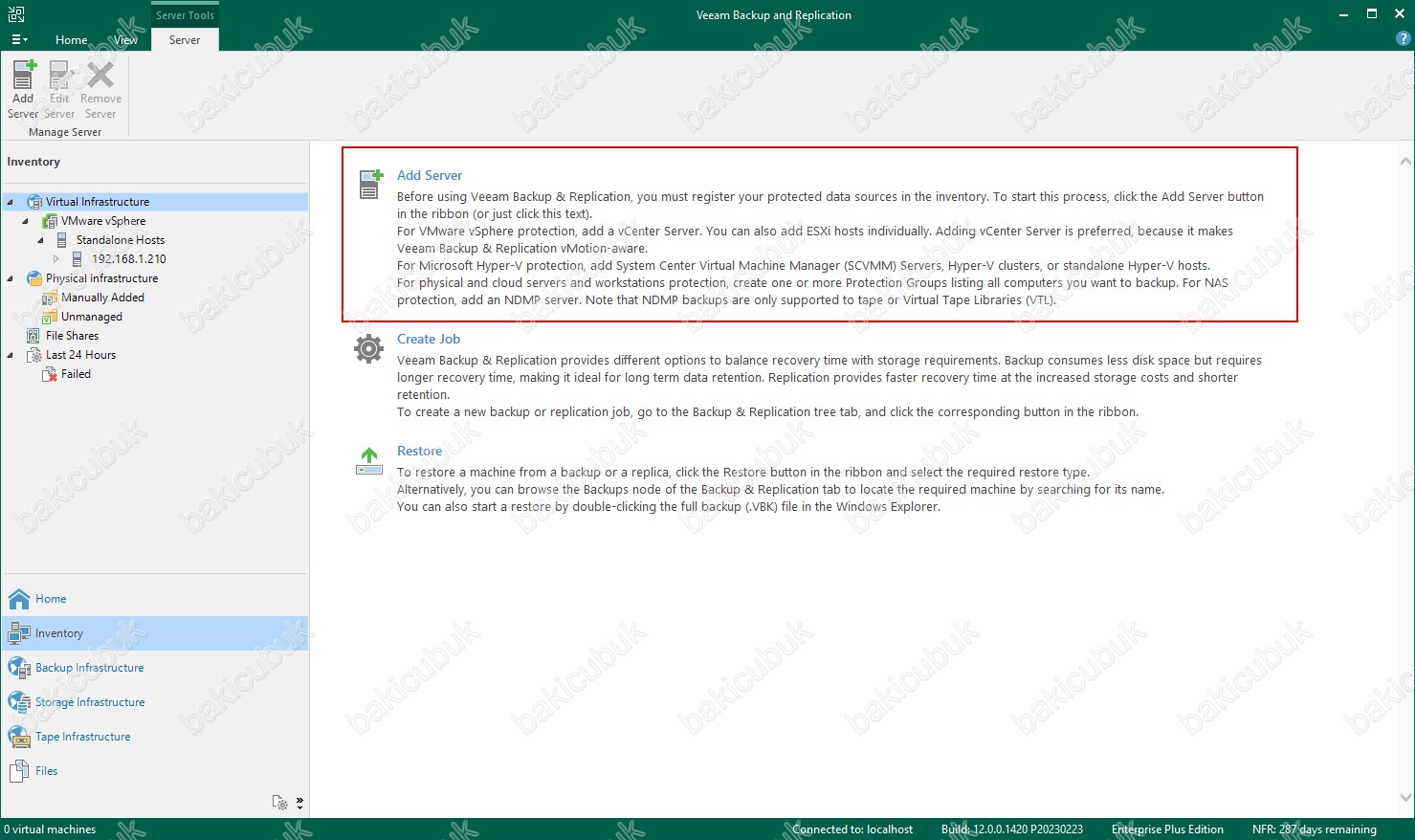Select the Physical Infrastructure tree item
1415x840 pixels.
[x=102, y=278]
